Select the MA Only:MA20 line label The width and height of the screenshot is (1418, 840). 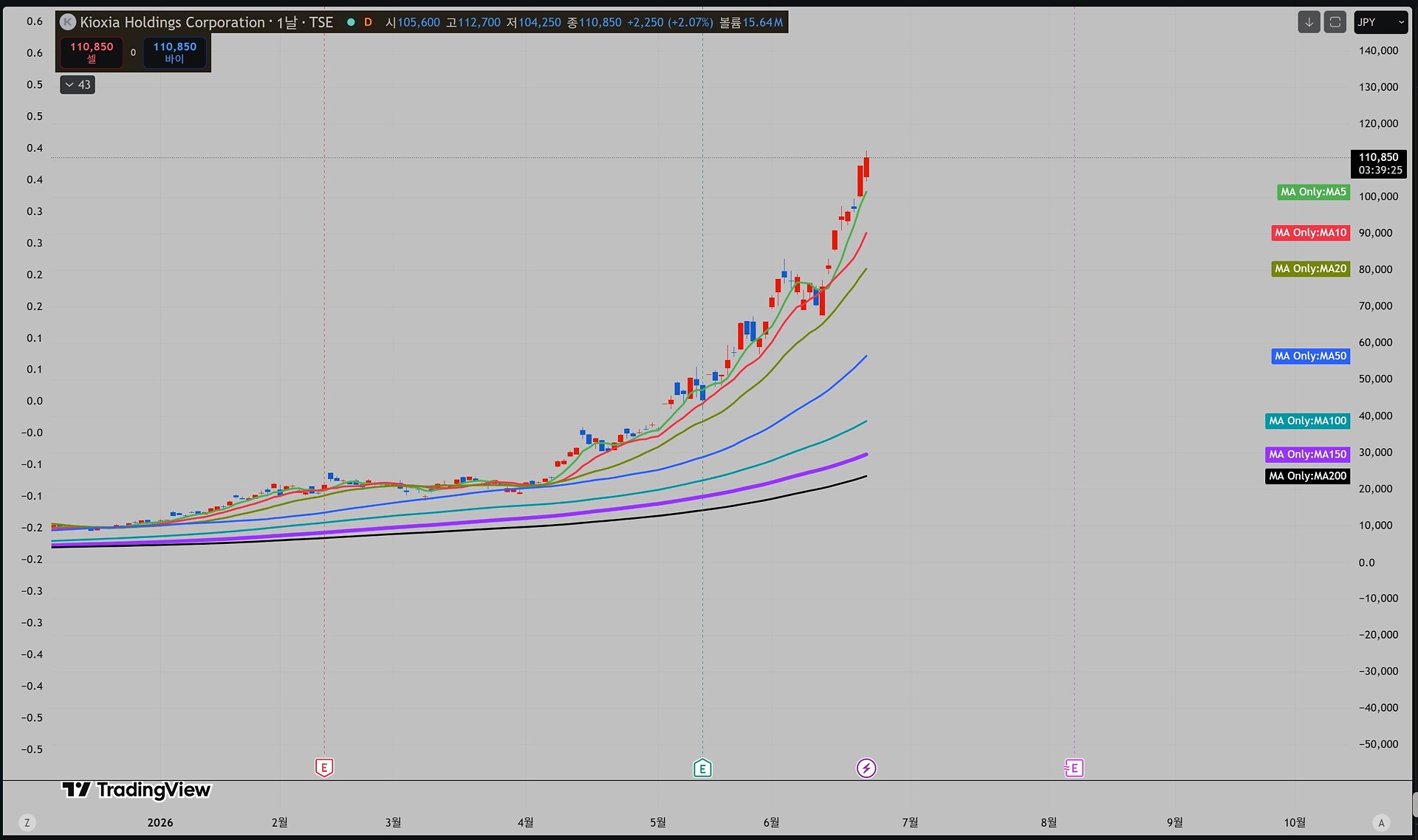(1311, 269)
